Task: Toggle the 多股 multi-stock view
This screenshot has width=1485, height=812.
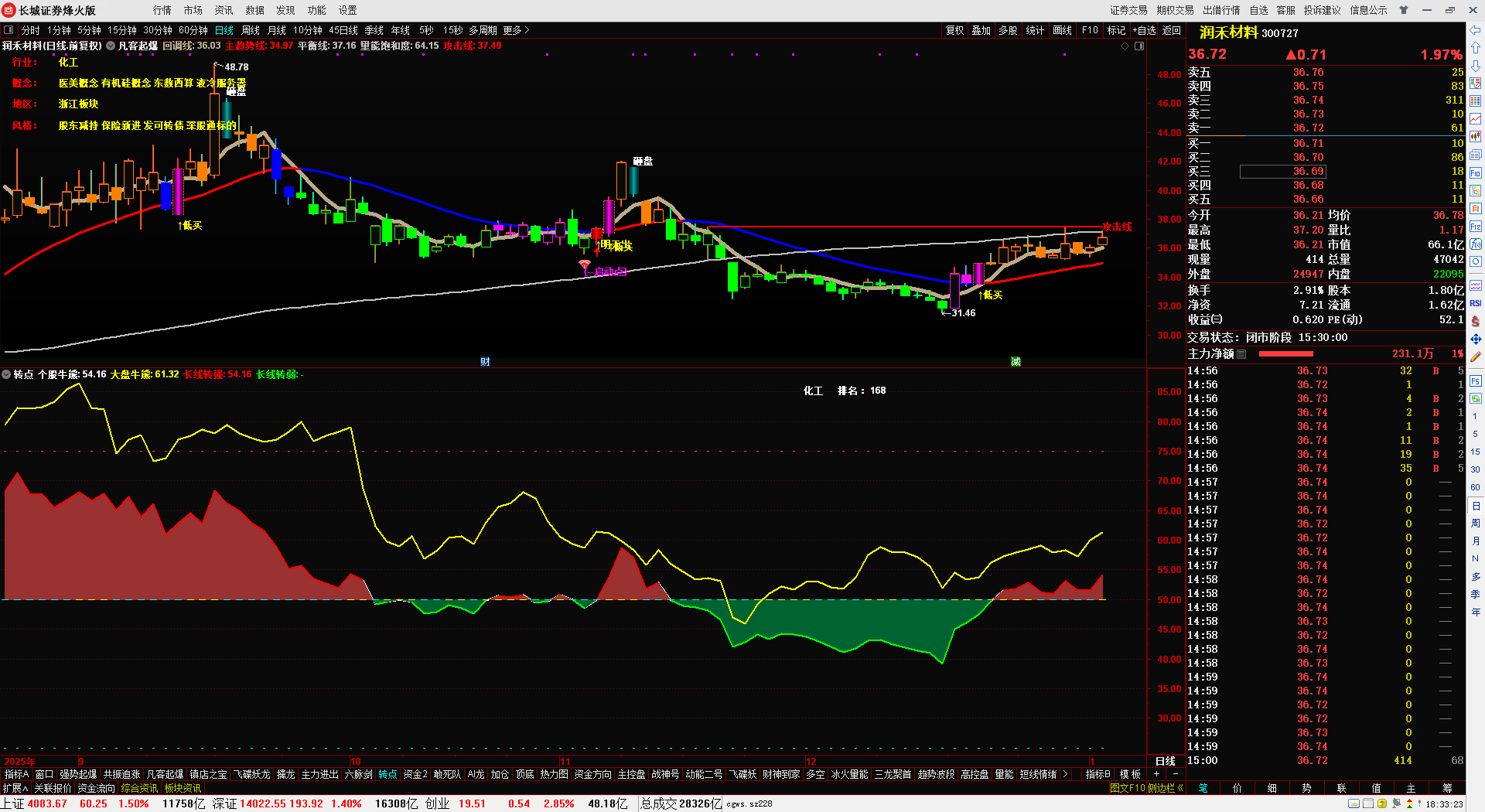Action: coord(1008,30)
